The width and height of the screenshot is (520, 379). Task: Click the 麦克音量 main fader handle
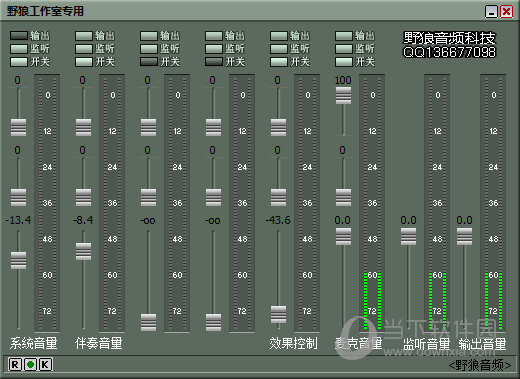click(343, 236)
